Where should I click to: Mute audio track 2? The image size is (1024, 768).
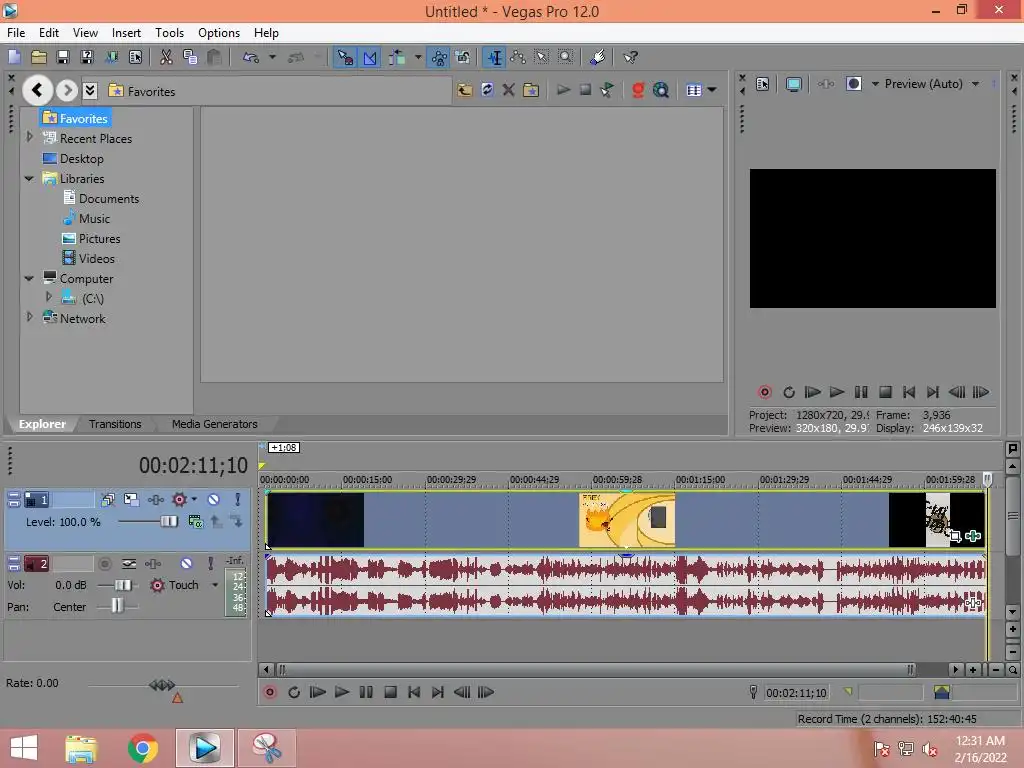pos(187,564)
